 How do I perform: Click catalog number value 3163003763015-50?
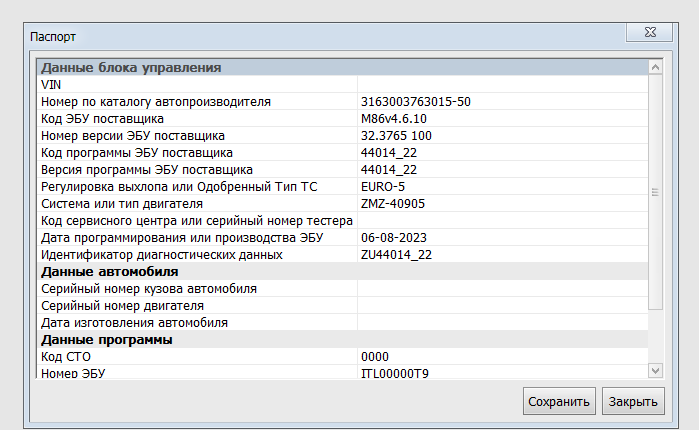[x=415, y=102]
